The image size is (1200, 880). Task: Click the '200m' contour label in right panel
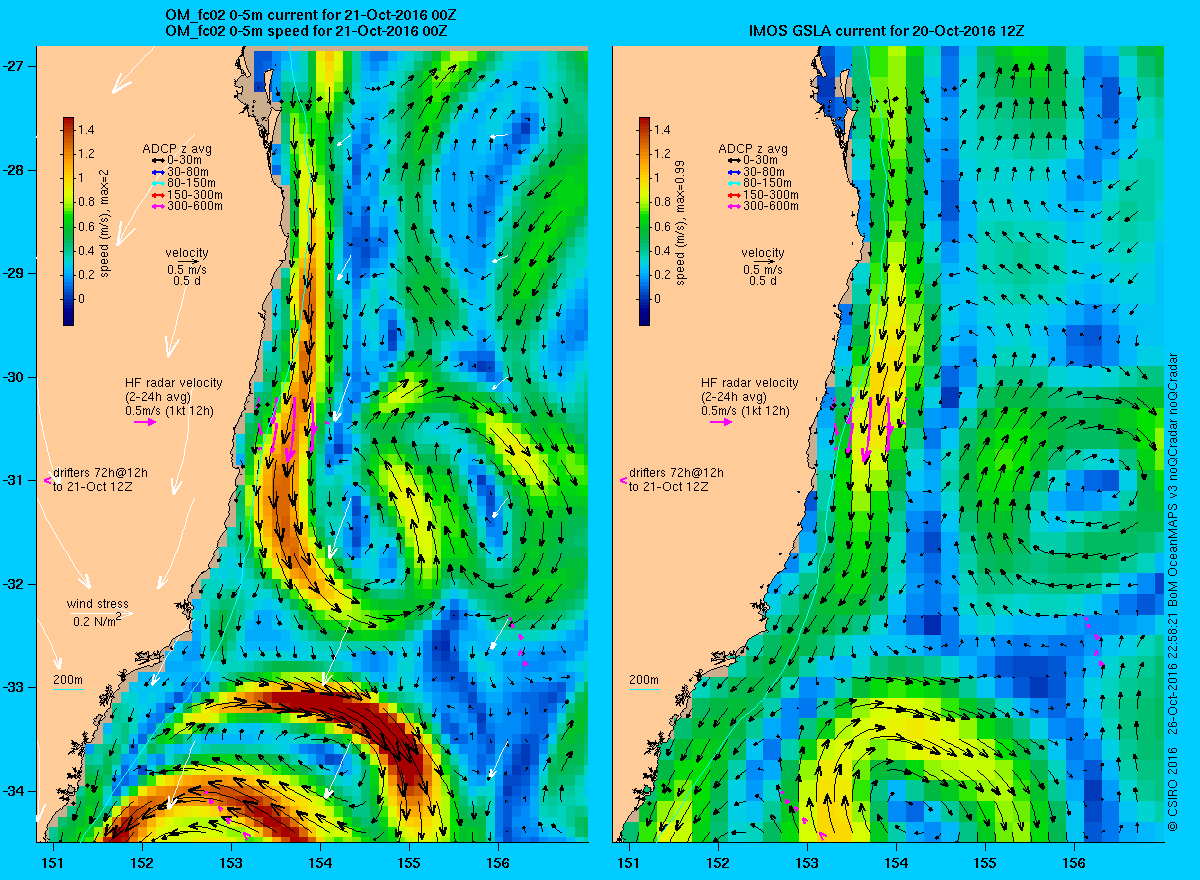click(x=643, y=681)
